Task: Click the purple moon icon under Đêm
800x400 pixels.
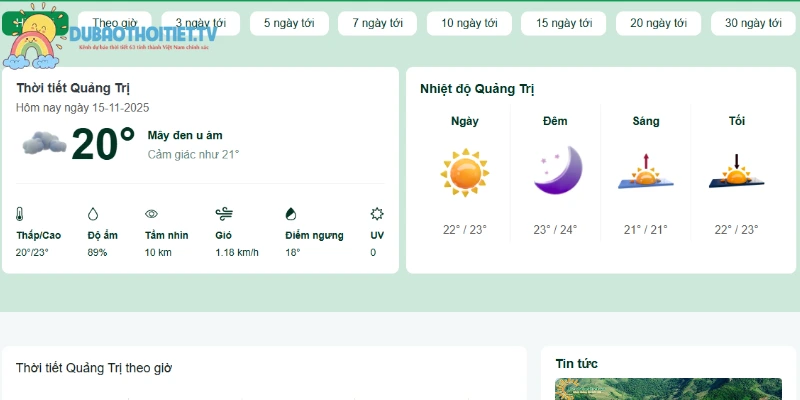Action: (x=557, y=170)
